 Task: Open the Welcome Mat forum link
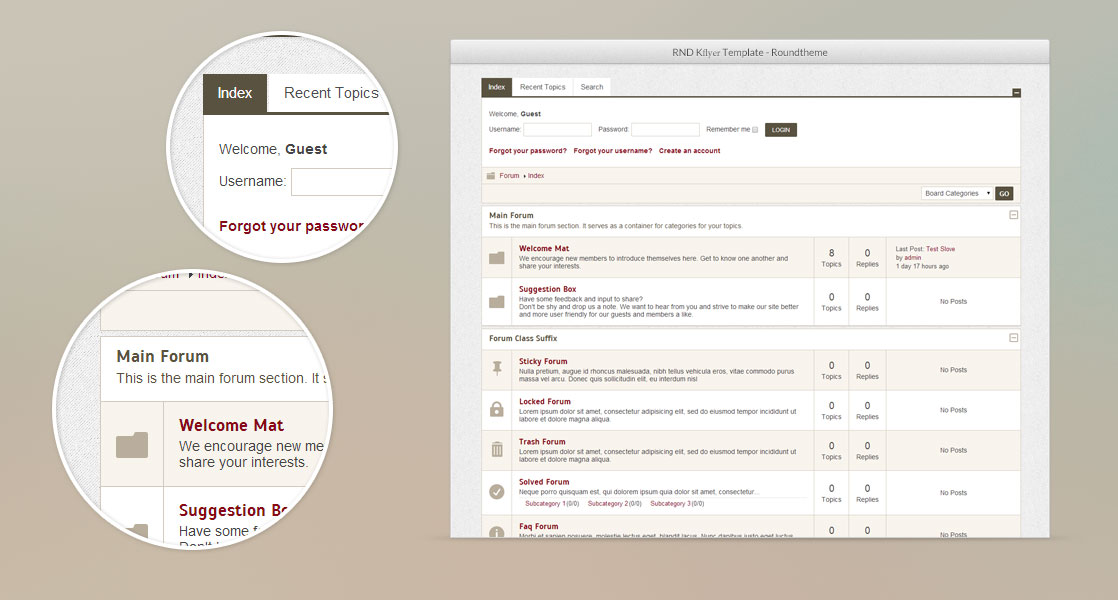pos(544,249)
